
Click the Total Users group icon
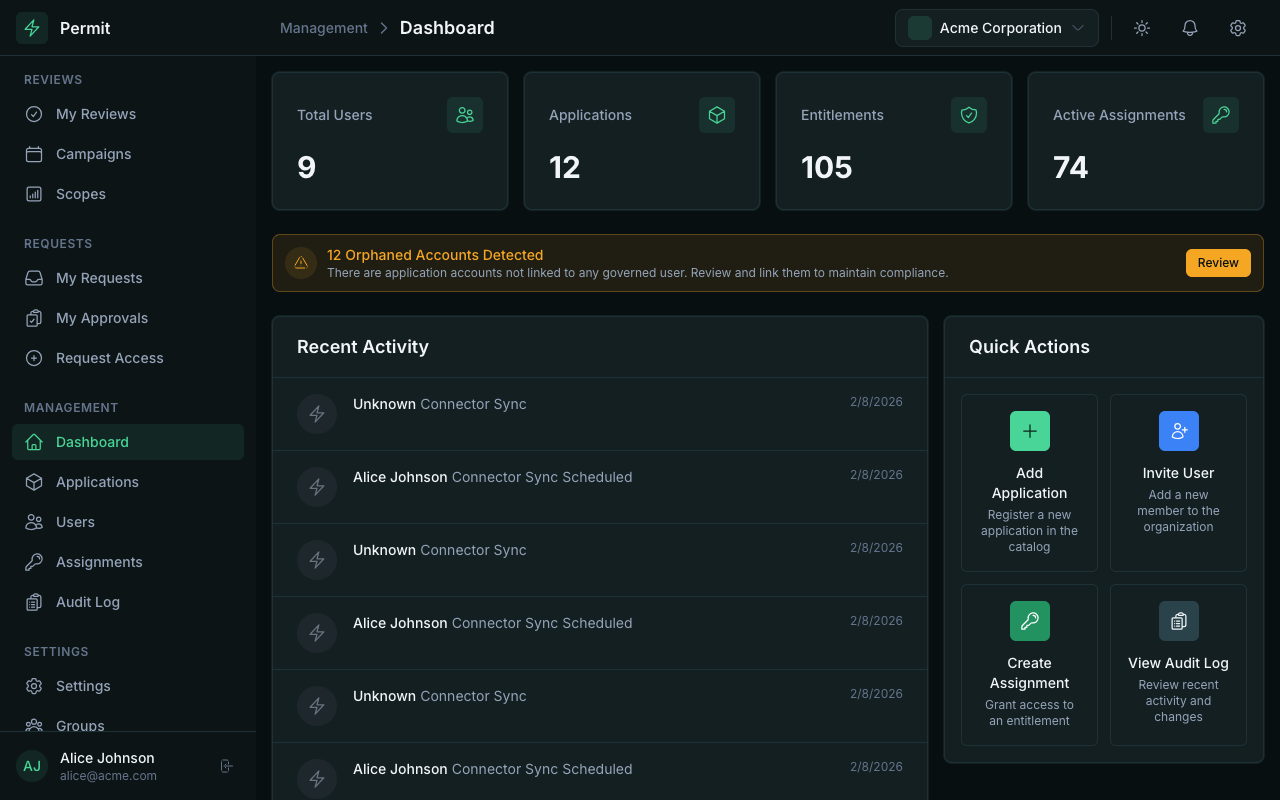464,115
